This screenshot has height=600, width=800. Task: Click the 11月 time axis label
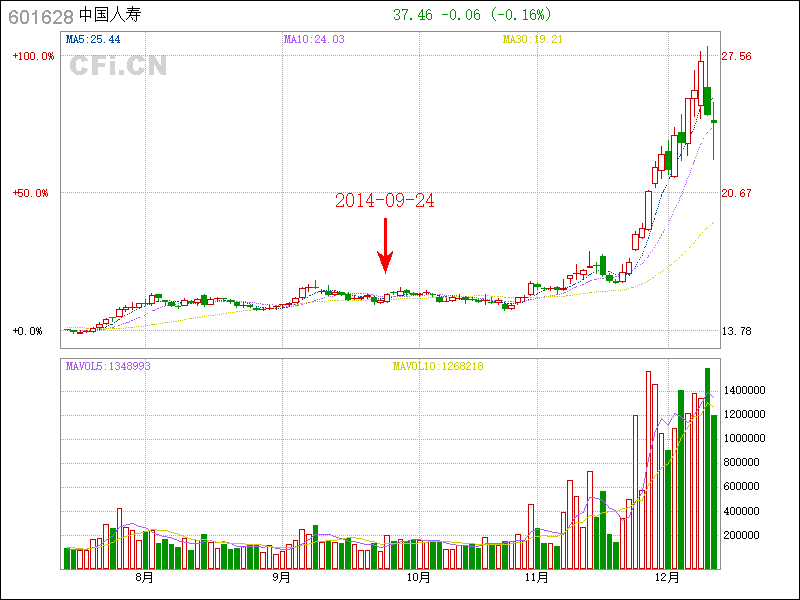tap(537, 577)
